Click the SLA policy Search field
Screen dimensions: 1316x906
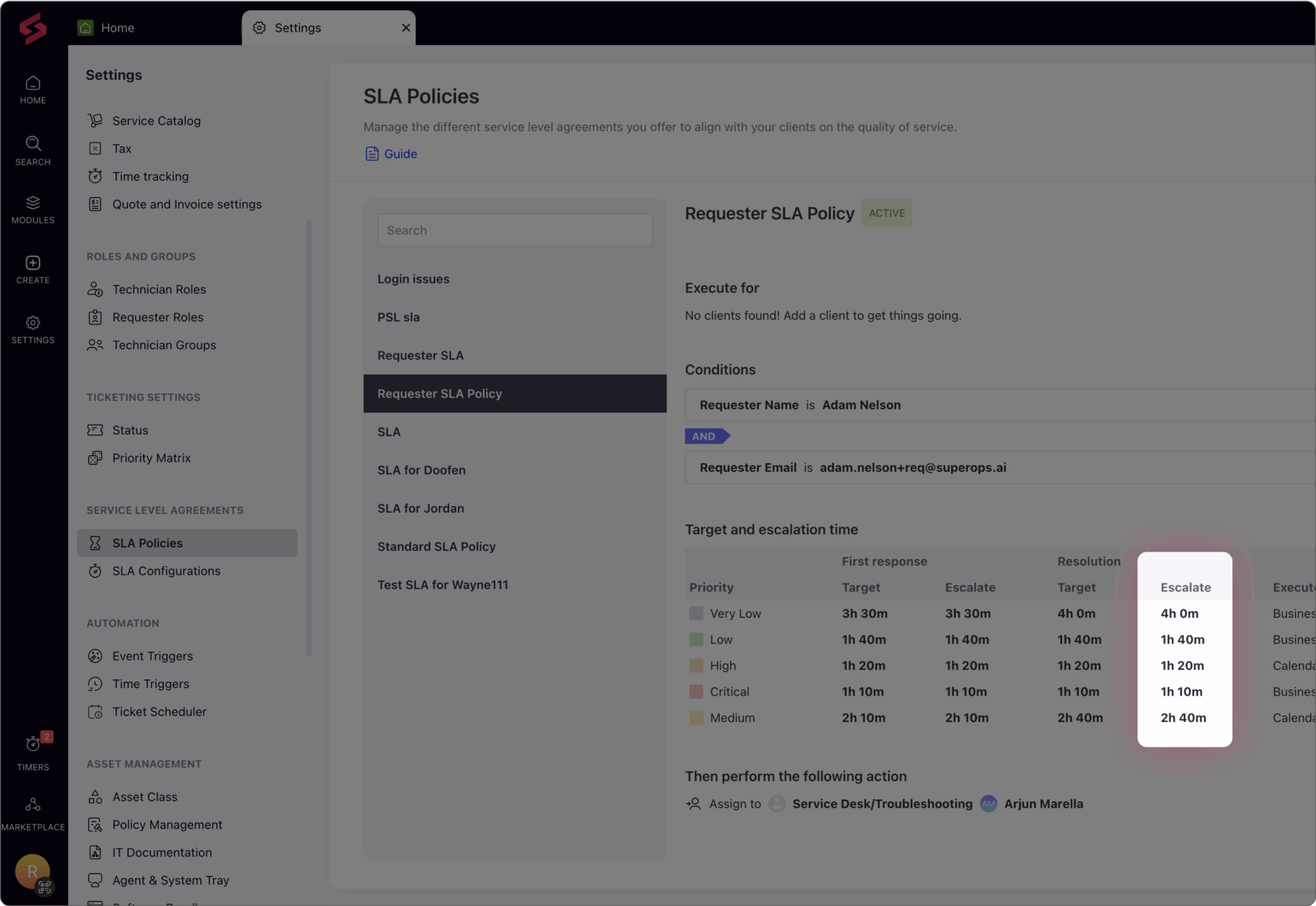[x=515, y=230]
